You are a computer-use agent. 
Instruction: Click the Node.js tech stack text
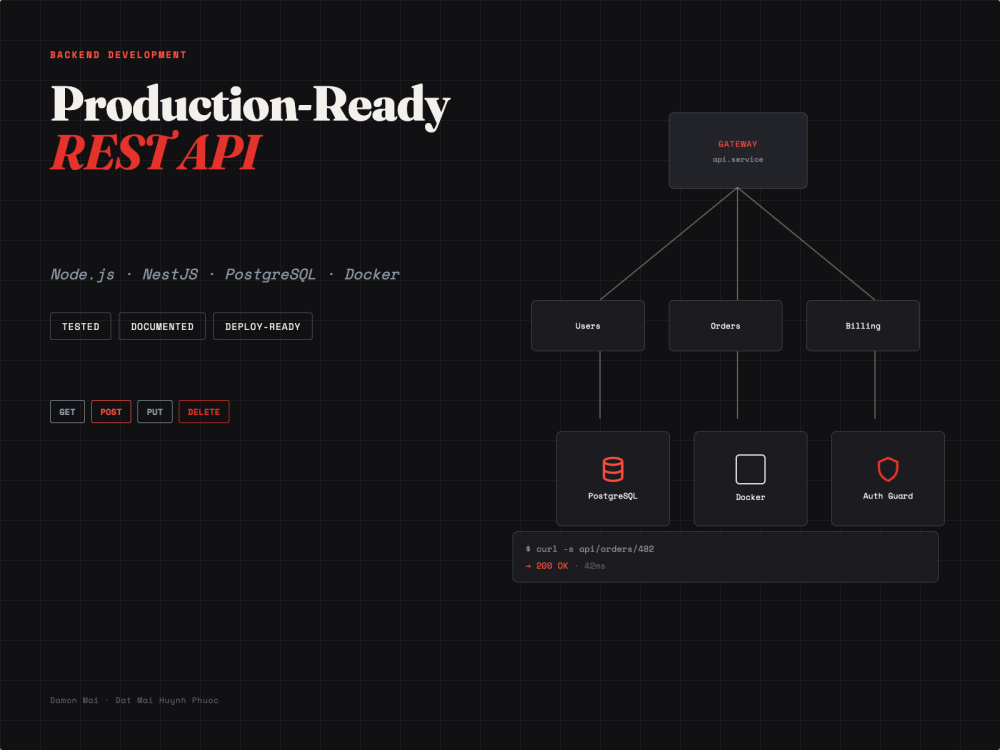coord(83,275)
